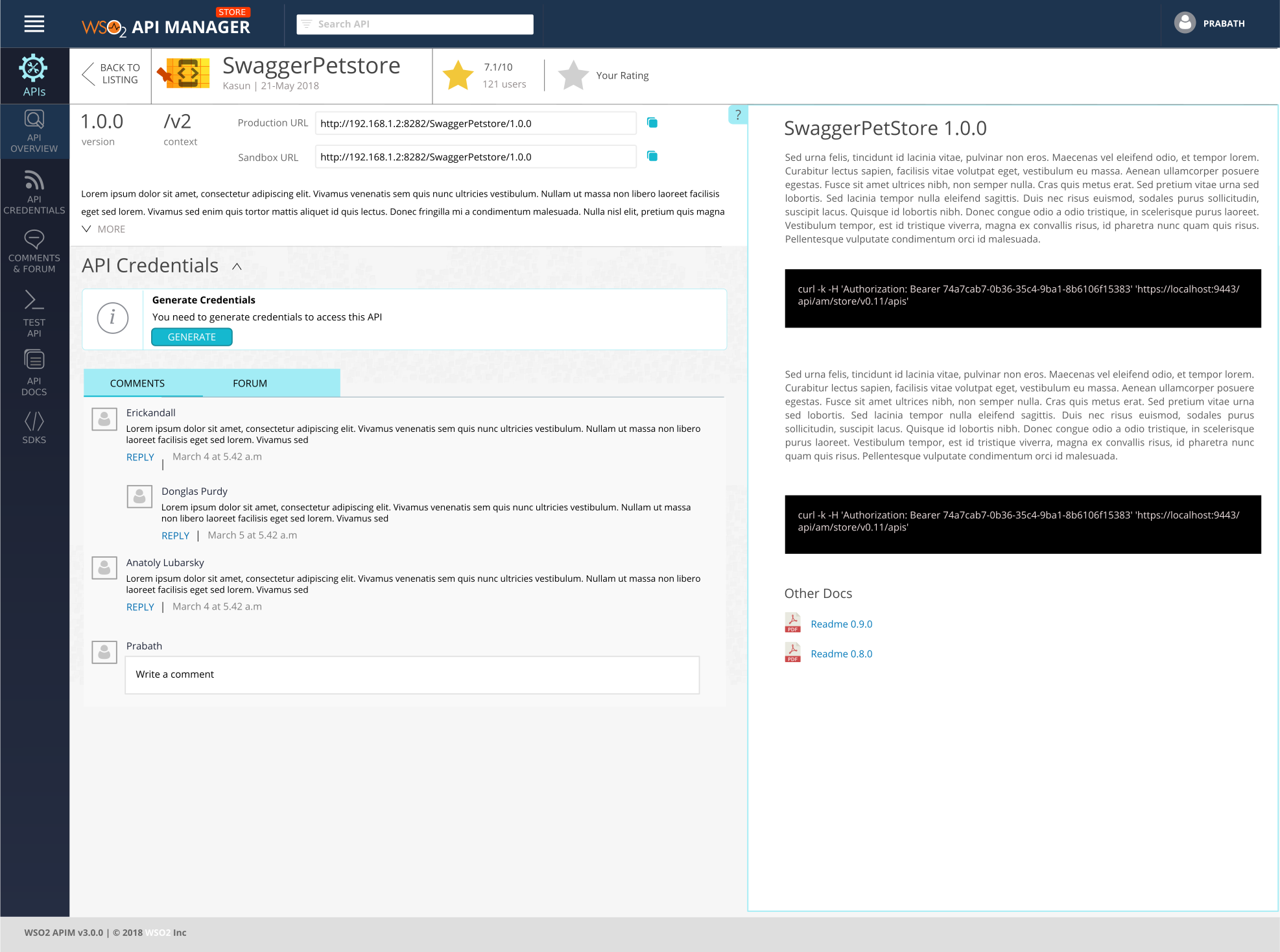The height and width of the screenshot is (952, 1280).
Task: Select the COMMENTS tab
Action: point(137,383)
